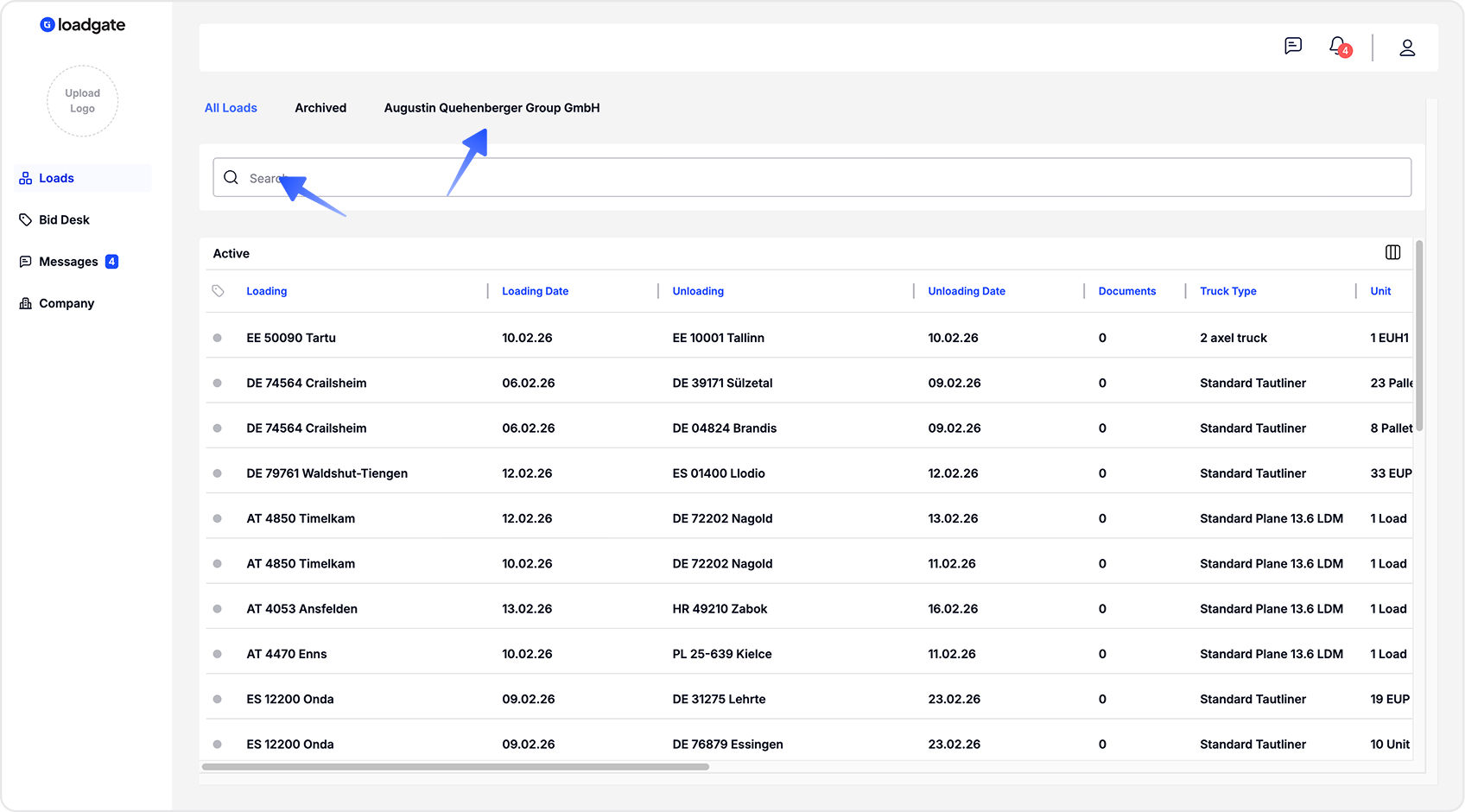Click the tag icon in table header
This screenshot has height=812, width=1465.
pyautogui.click(x=218, y=291)
